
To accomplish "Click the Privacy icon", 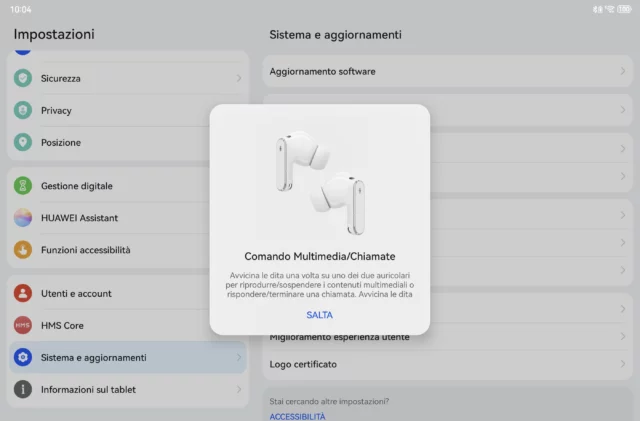I will (23, 110).
